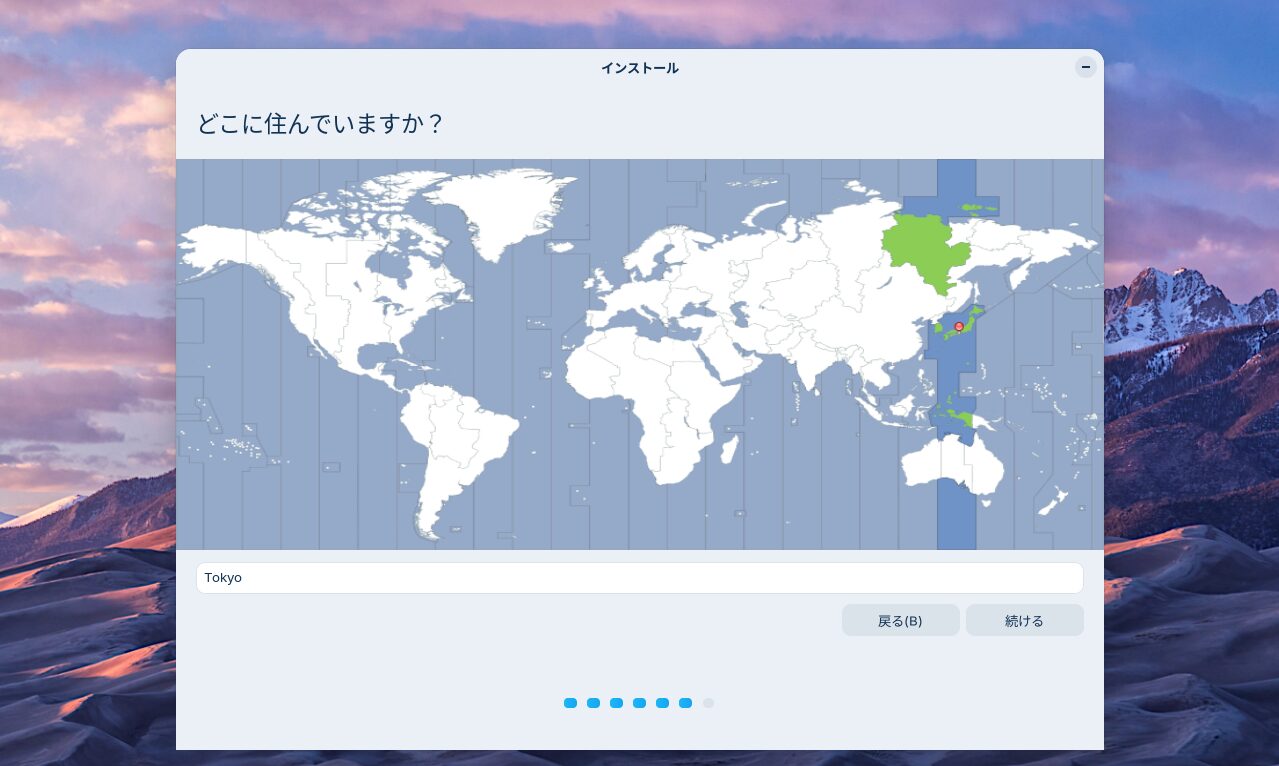The image size is (1279, 766).
Task: Select Madagascar island on the map
Action: 729,447
